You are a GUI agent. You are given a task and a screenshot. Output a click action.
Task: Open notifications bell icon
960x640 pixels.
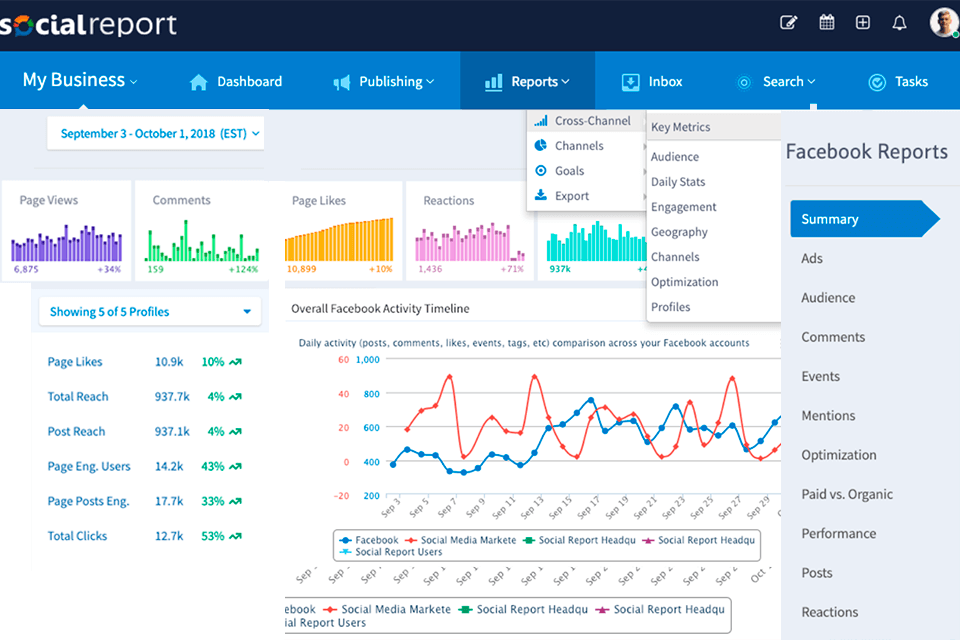point(899,23)
